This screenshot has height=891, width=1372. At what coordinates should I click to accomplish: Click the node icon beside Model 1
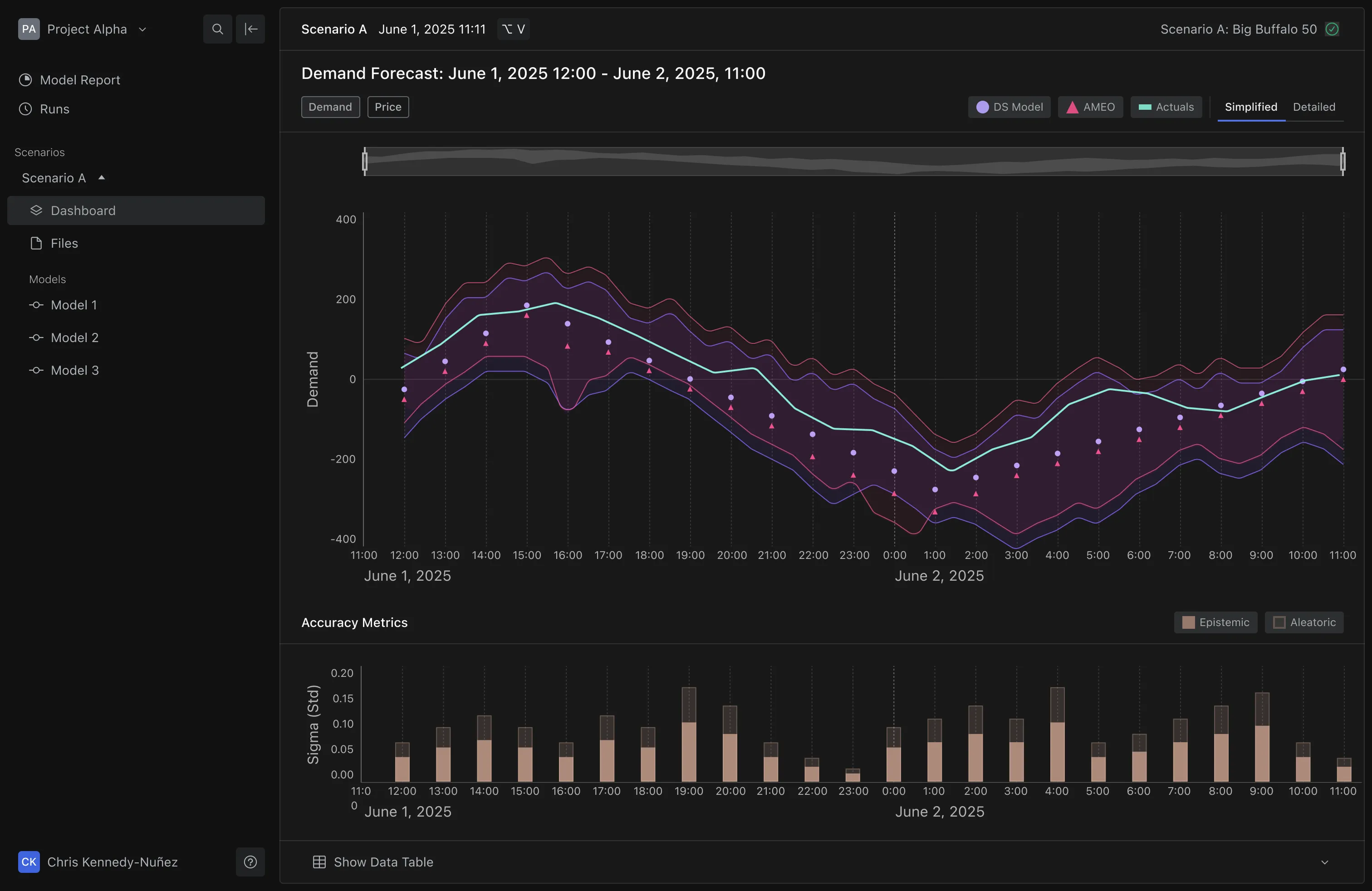click(36, 305)
